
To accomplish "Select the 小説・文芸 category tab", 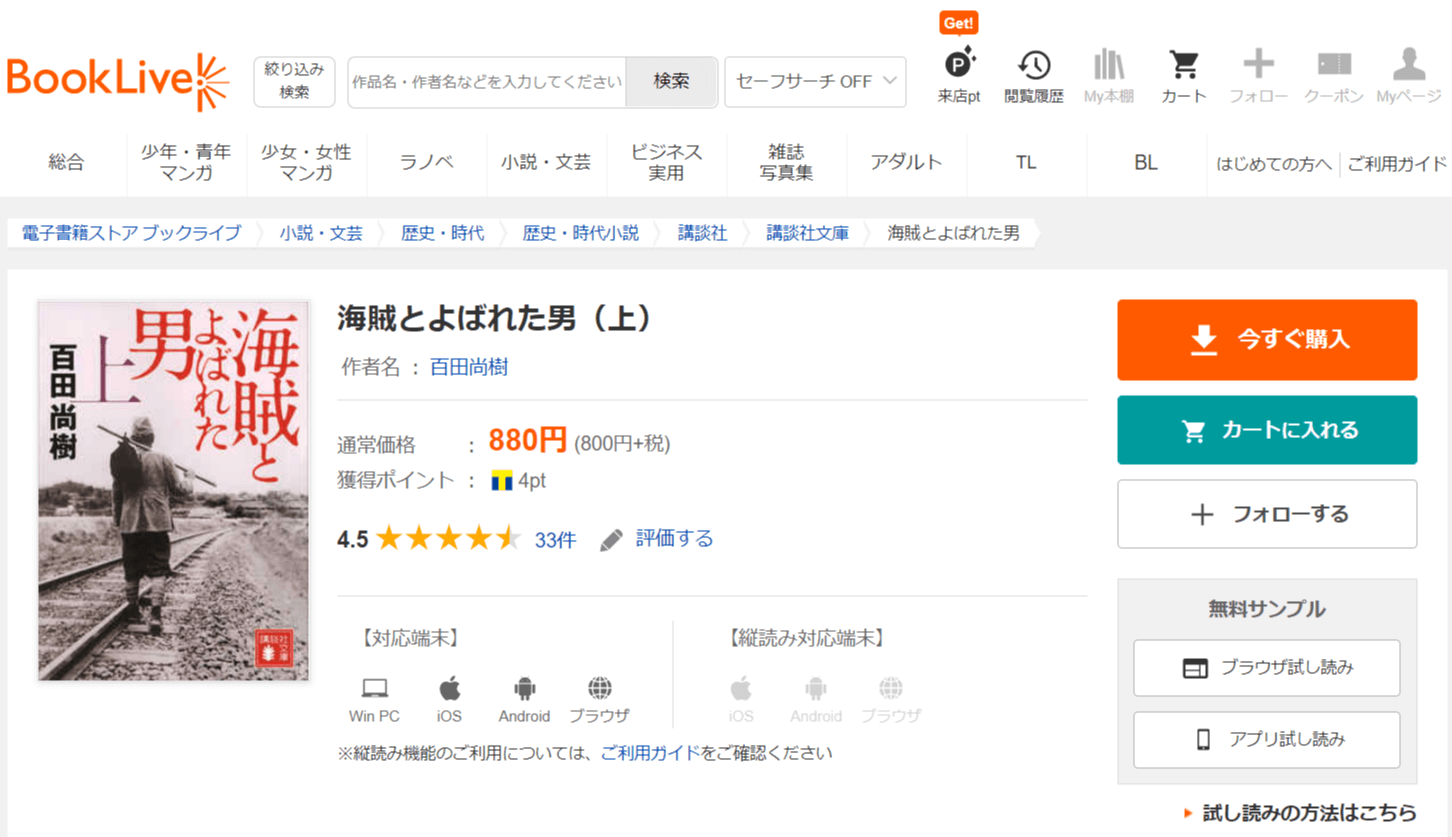I will (x=546, y=163).
